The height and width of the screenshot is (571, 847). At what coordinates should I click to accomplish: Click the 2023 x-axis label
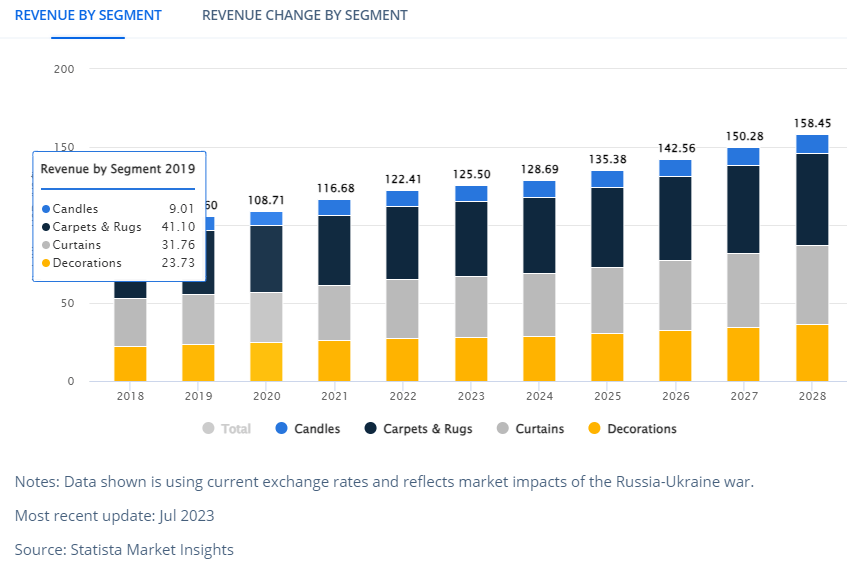471,396
